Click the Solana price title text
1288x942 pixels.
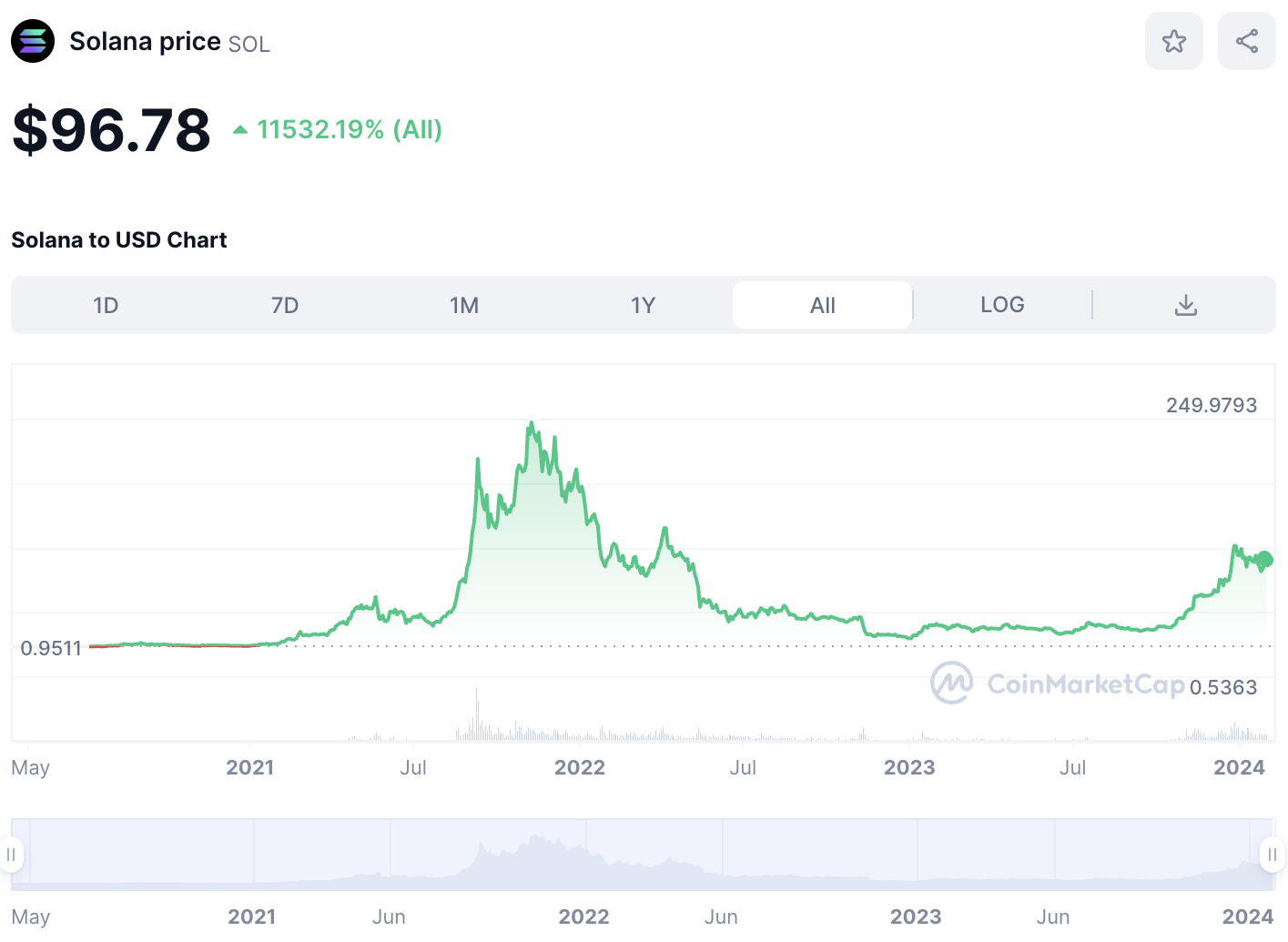click(x=145, y=41)
